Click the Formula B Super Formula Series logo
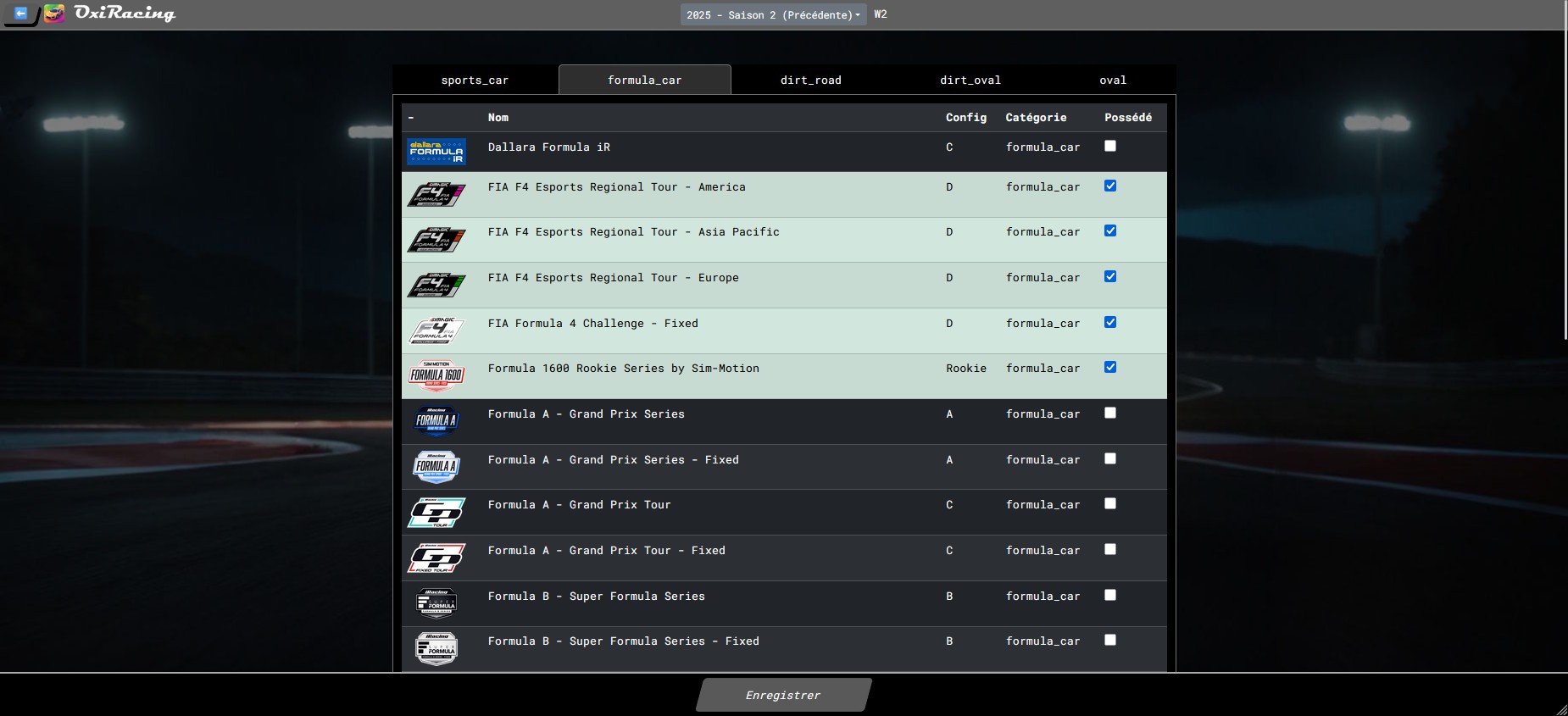 coord(436,602)
